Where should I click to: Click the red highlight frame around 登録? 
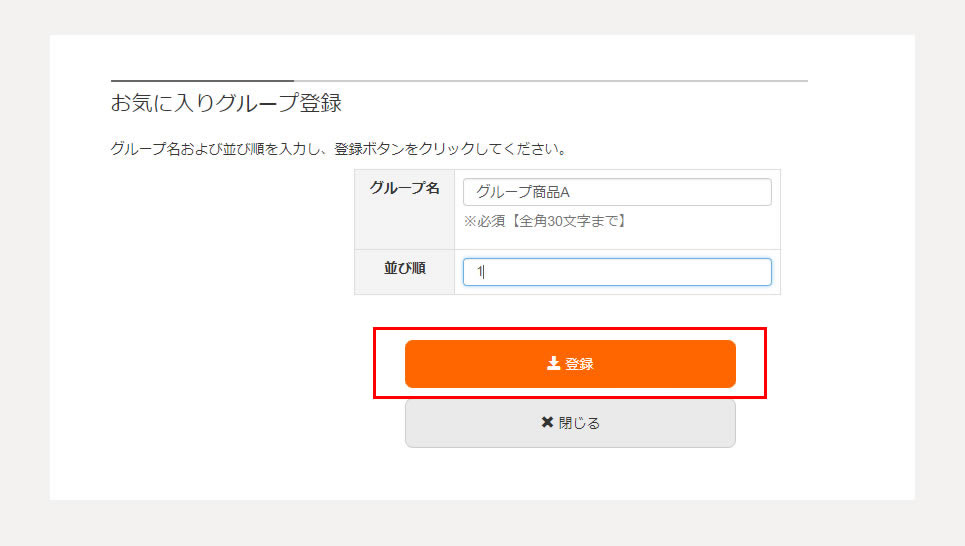(570, 329)
